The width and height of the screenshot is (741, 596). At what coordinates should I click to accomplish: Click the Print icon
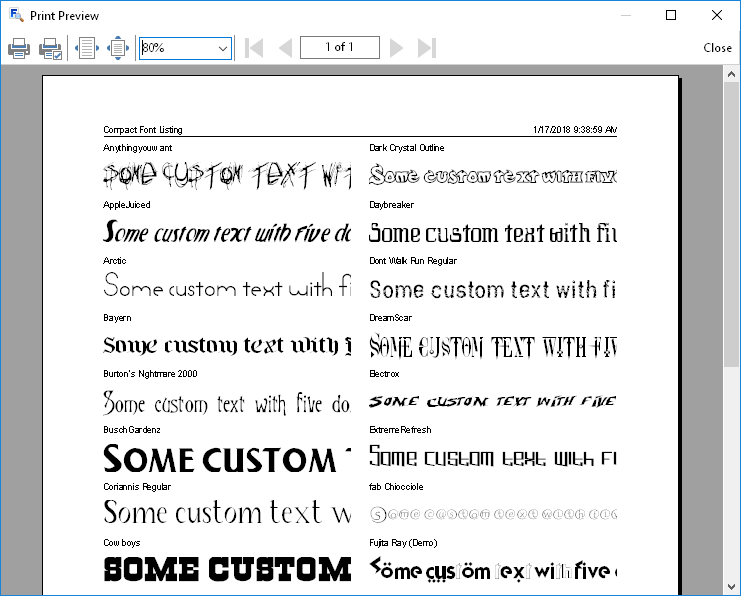(19, 48)
